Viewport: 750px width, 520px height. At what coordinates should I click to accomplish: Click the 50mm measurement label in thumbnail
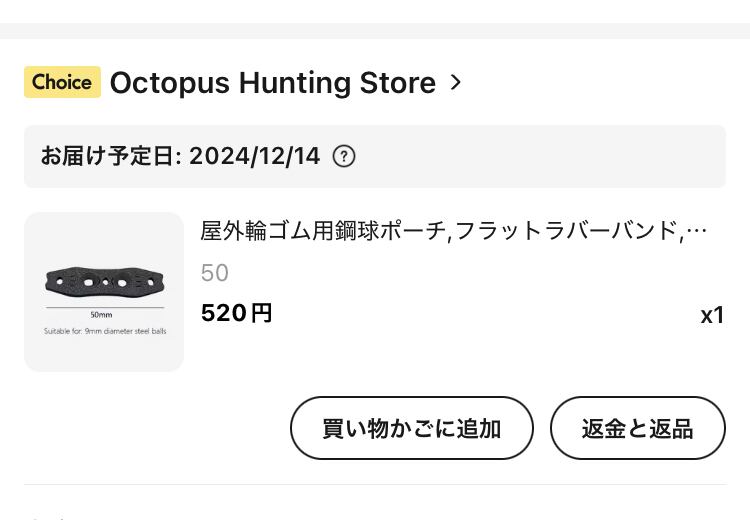(101, 315)
